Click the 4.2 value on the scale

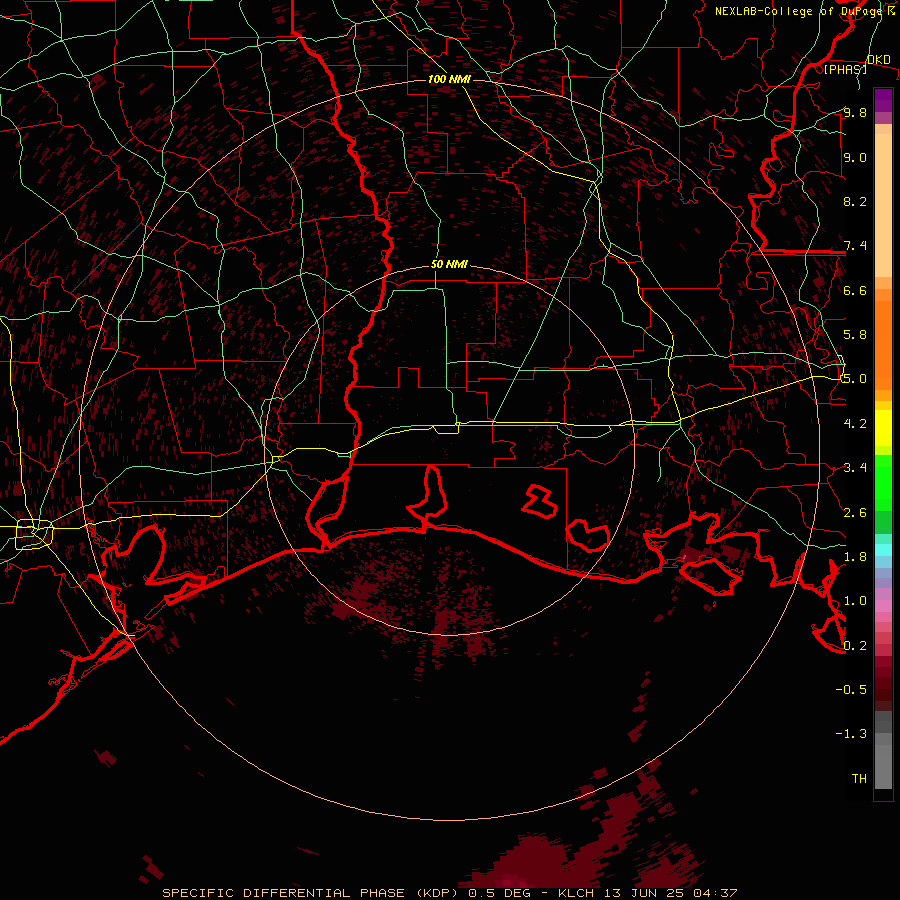[x=855, y=424]
